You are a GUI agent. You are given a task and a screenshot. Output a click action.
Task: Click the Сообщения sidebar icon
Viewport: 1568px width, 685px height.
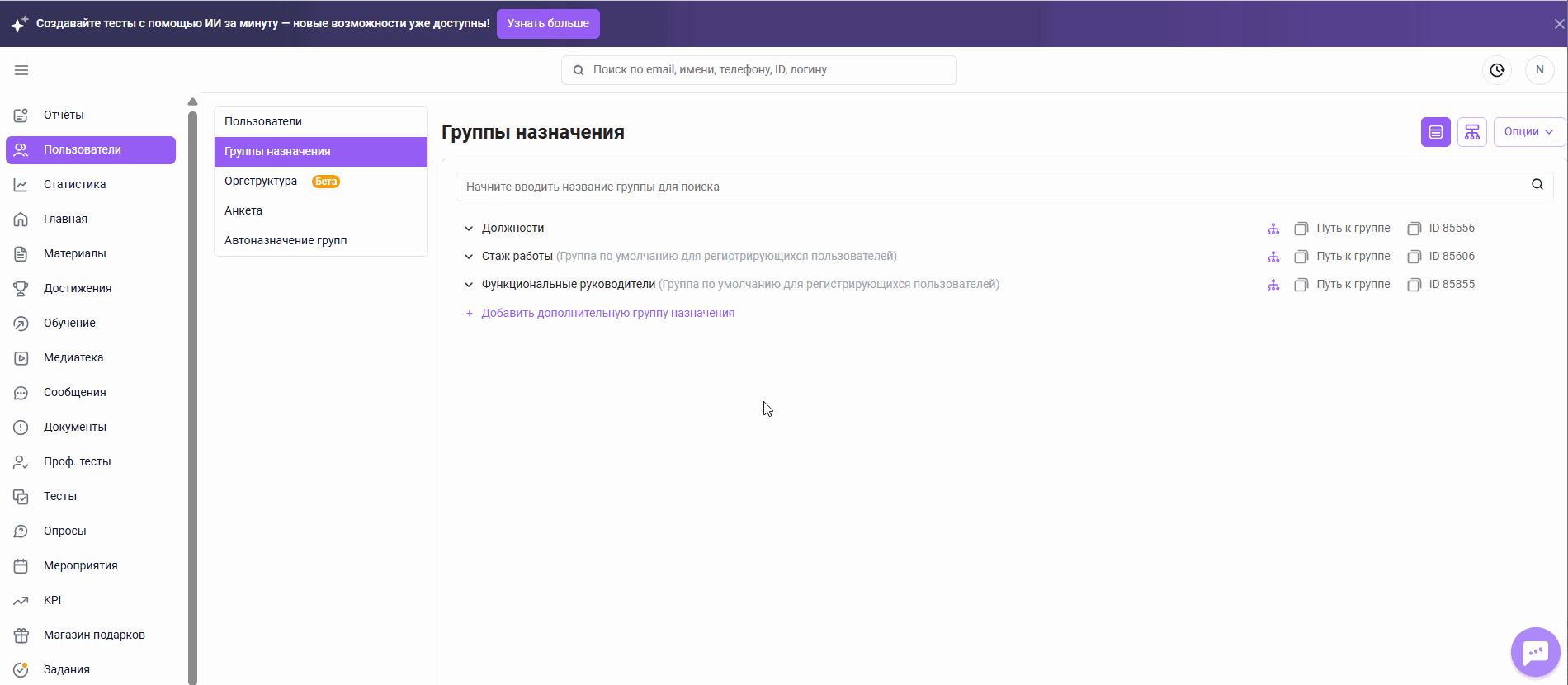[21, 393]
